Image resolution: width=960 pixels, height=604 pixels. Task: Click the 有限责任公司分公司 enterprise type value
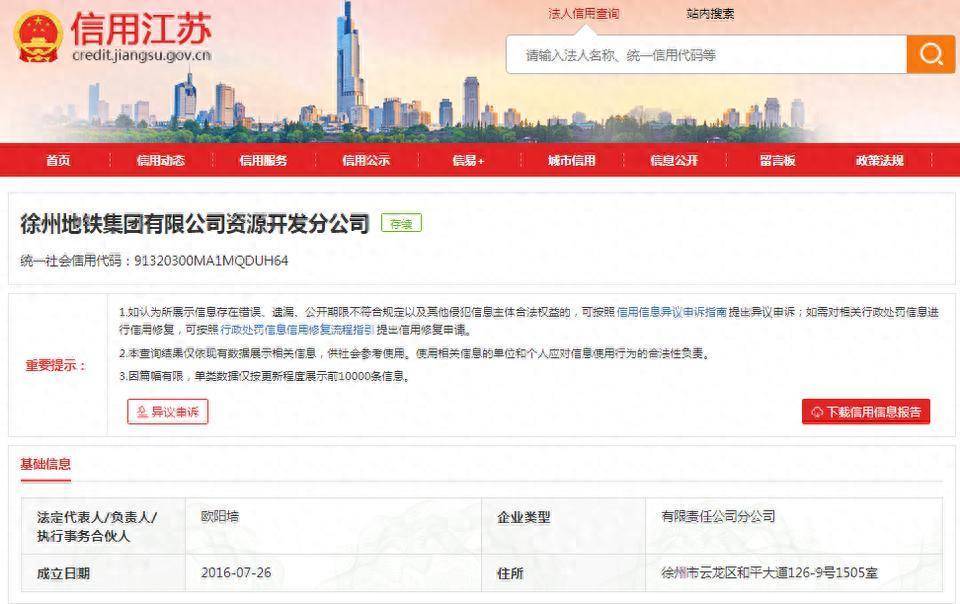pos(718,516)
